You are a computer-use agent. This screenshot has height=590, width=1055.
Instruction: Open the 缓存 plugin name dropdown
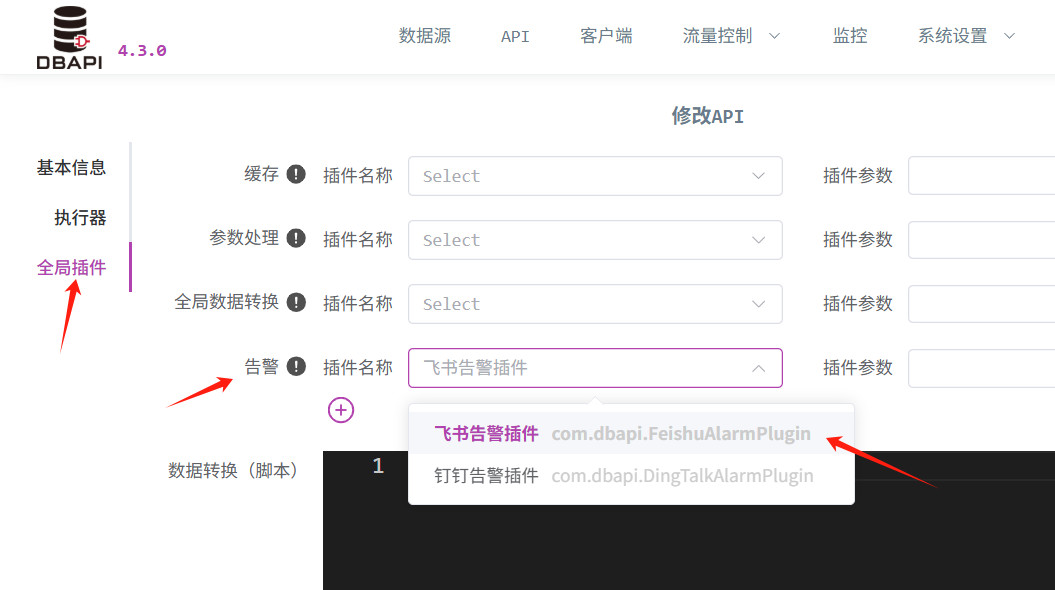[x=595, y=176]
